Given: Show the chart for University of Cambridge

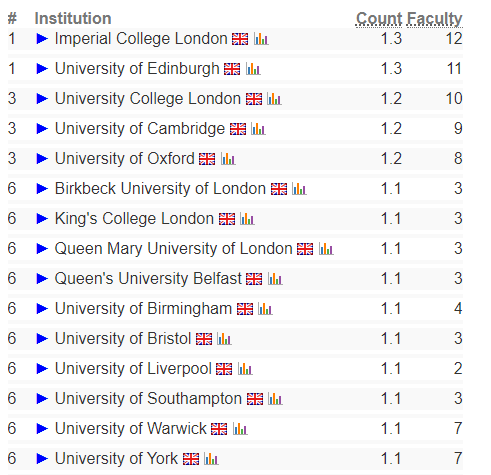Looking at the screenshot, I should [x=258, y=129].
